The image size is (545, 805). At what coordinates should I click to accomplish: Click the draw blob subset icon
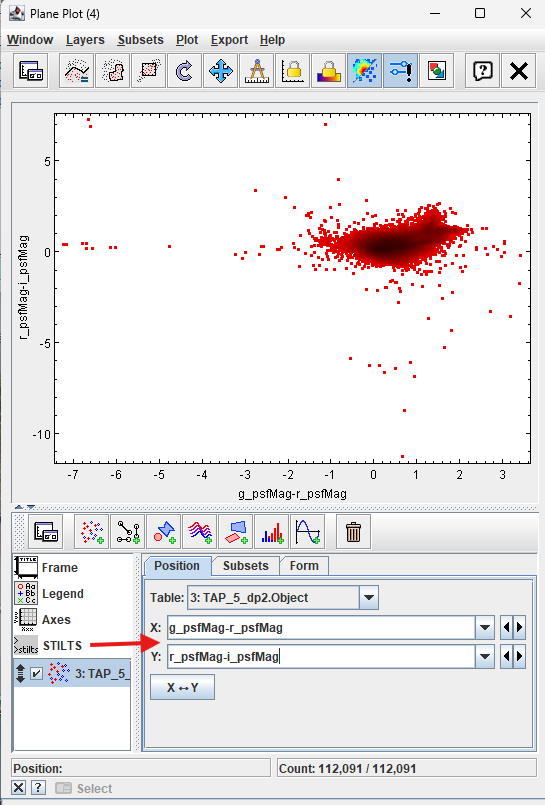click(x=112, y=70)
